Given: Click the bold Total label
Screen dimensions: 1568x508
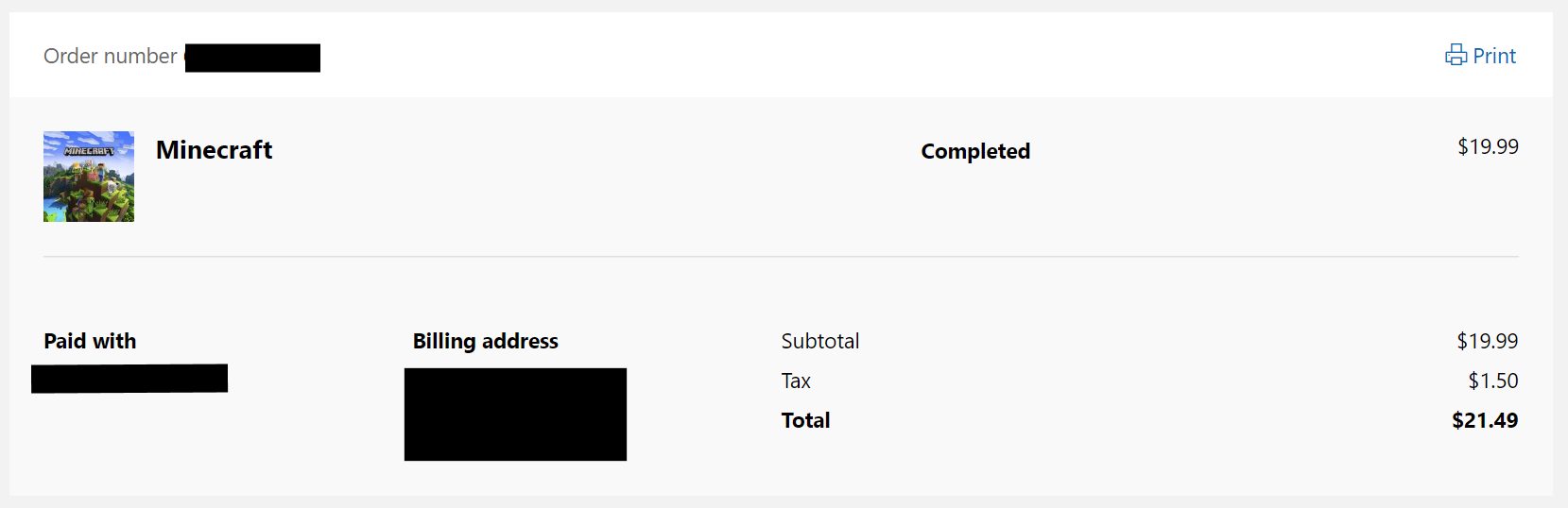Looking at the screenshot, I should click(x=806, y=420).
